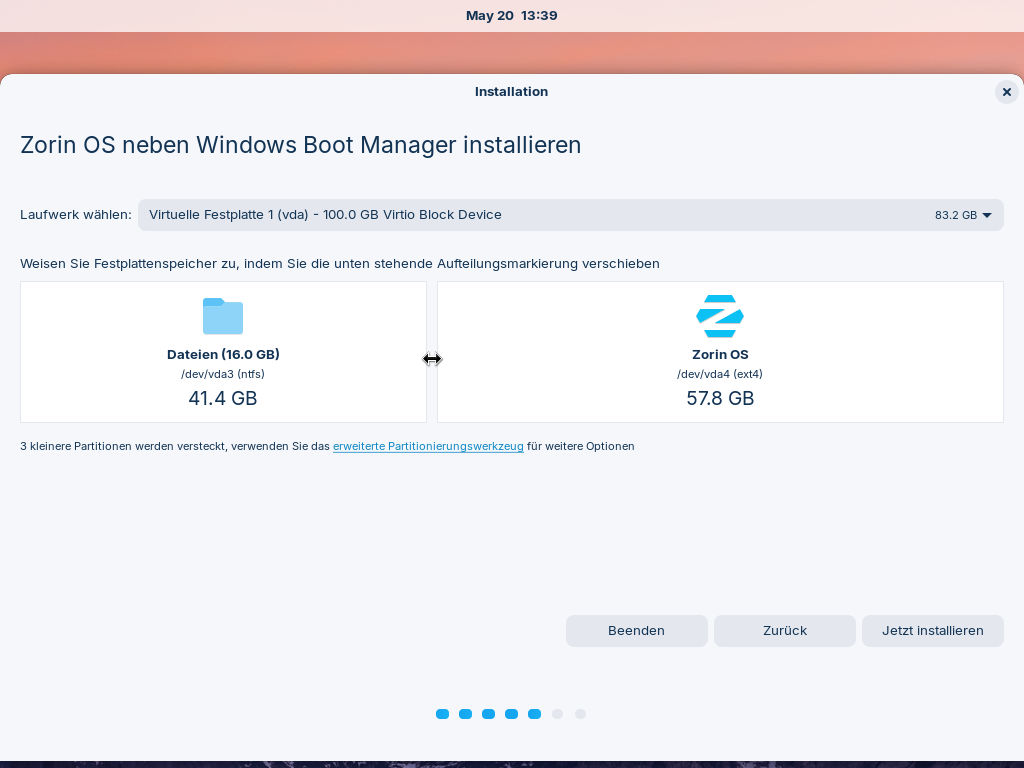The image size is (1024, 768).
Task: Go back with the Zurück button
Action: coord(784,631)
